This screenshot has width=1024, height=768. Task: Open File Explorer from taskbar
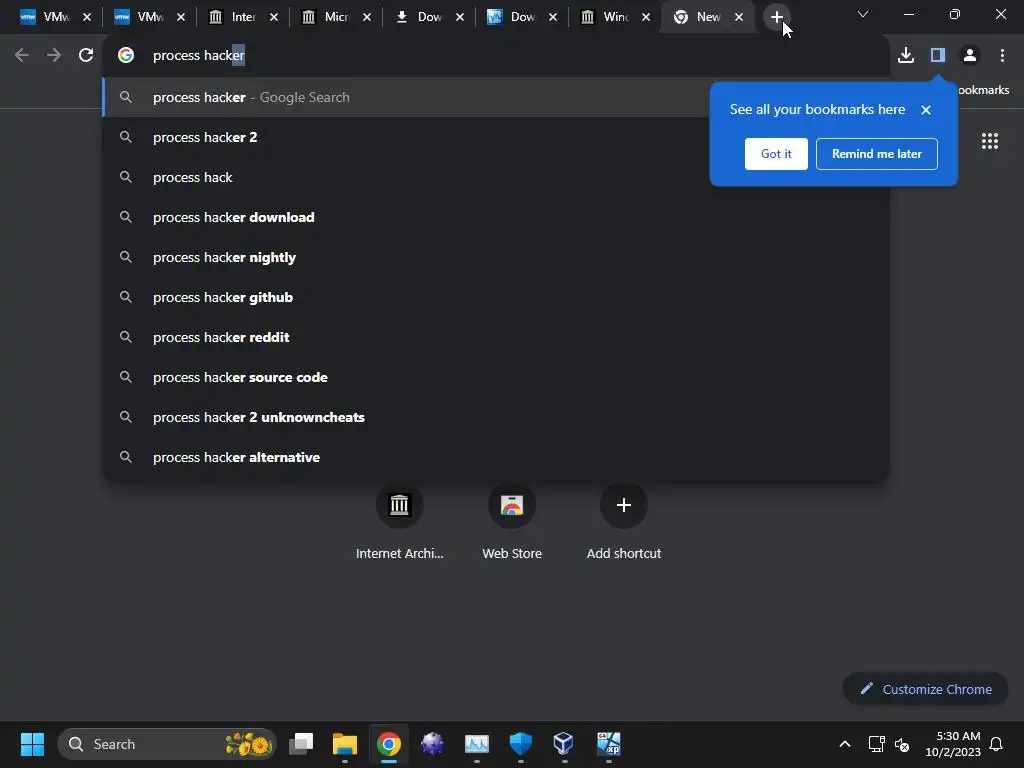tap(345, 744)
